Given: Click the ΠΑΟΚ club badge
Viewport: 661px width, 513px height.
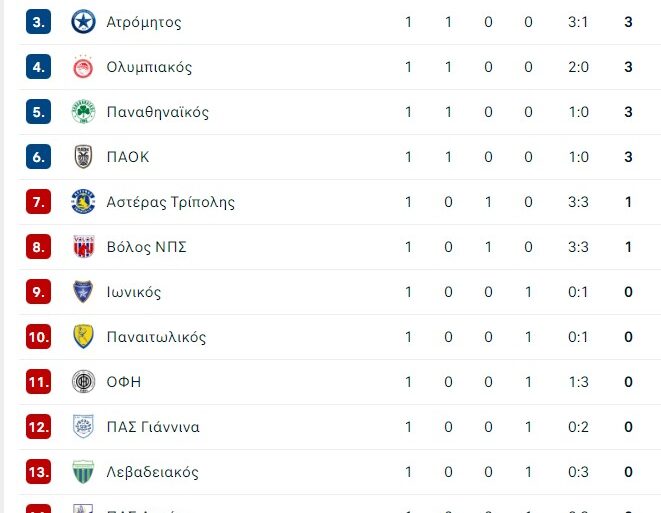Looking at the screenshot, I should [83, 157].
